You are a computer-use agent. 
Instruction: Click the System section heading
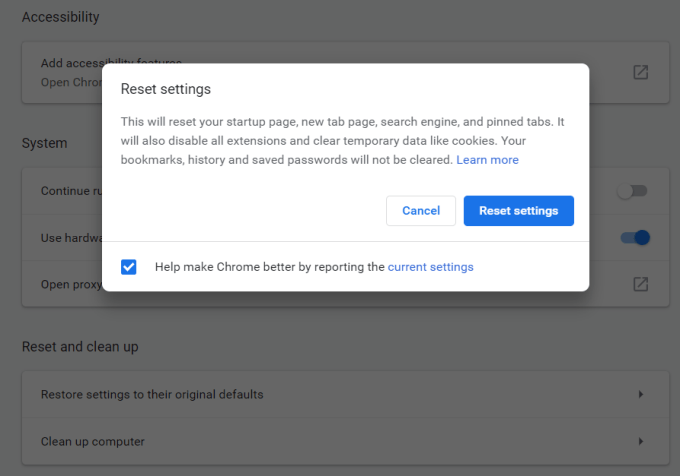click(x=45, y=143)
